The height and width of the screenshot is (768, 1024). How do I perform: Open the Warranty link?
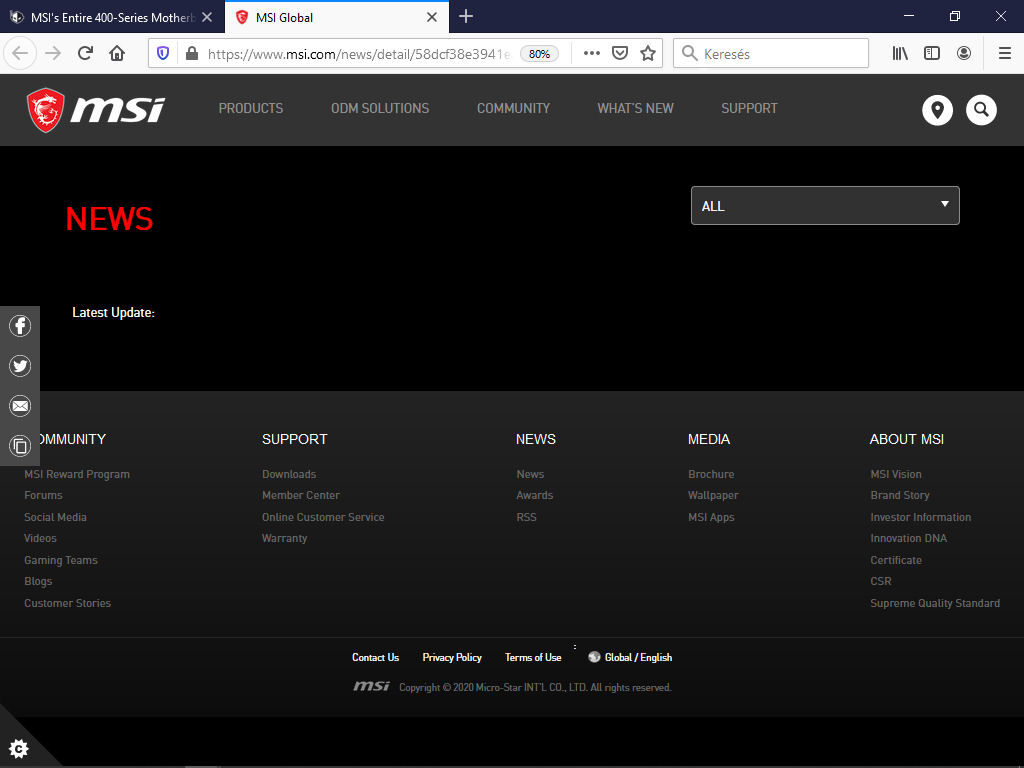[284, 538]
